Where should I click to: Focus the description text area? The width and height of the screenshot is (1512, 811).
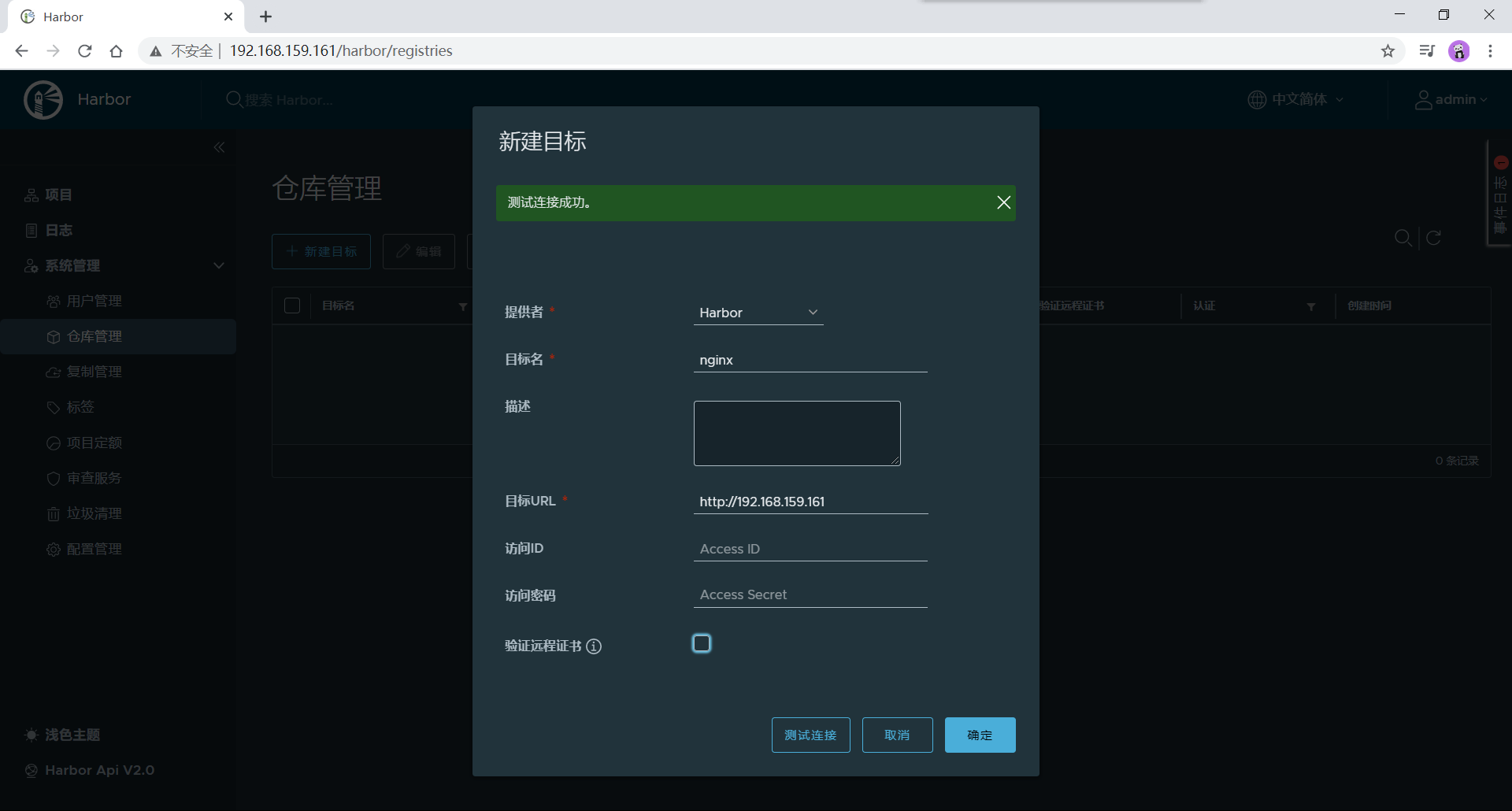pos(797,433)
